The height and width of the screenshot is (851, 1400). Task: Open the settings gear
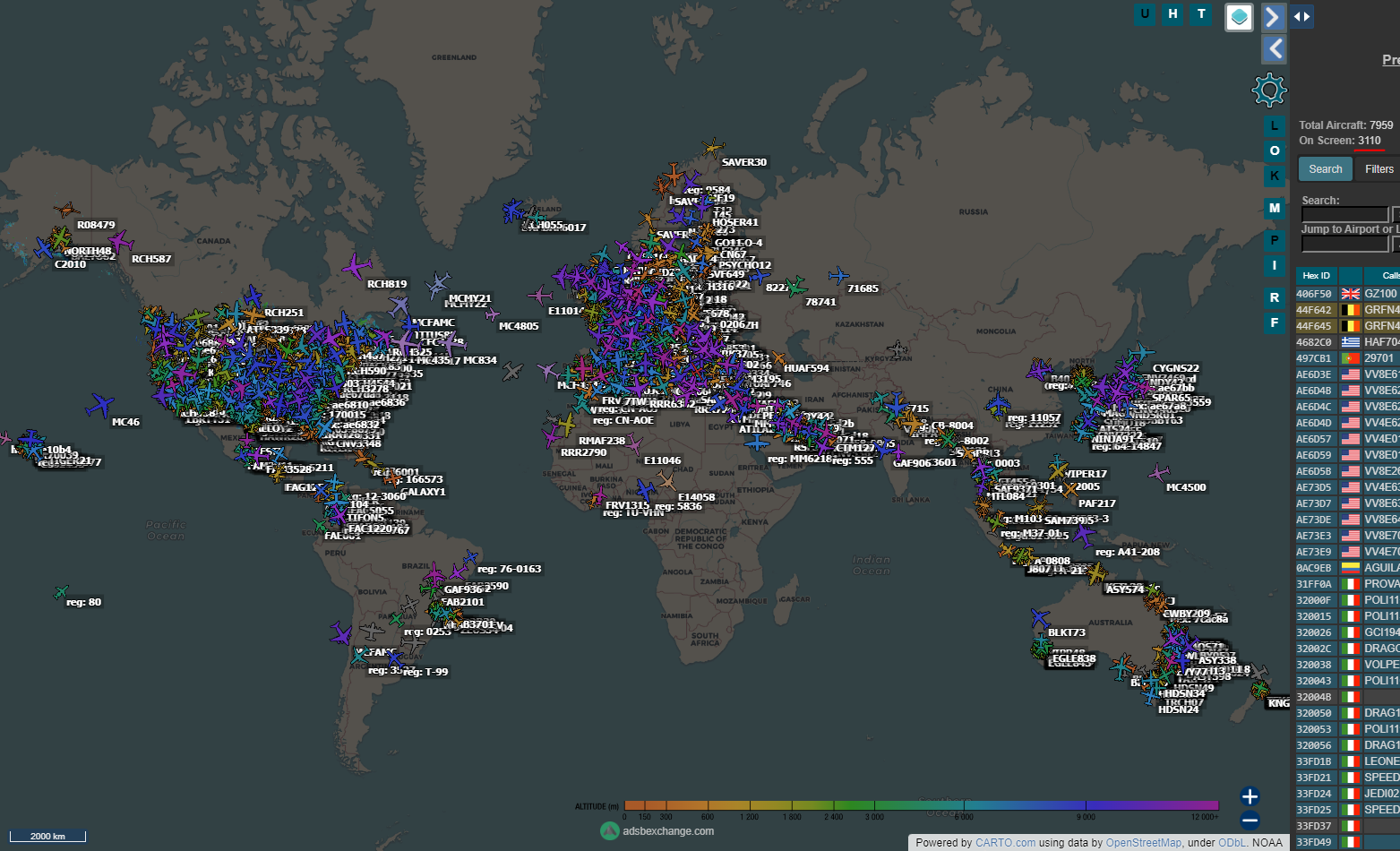pos(1269,90)
